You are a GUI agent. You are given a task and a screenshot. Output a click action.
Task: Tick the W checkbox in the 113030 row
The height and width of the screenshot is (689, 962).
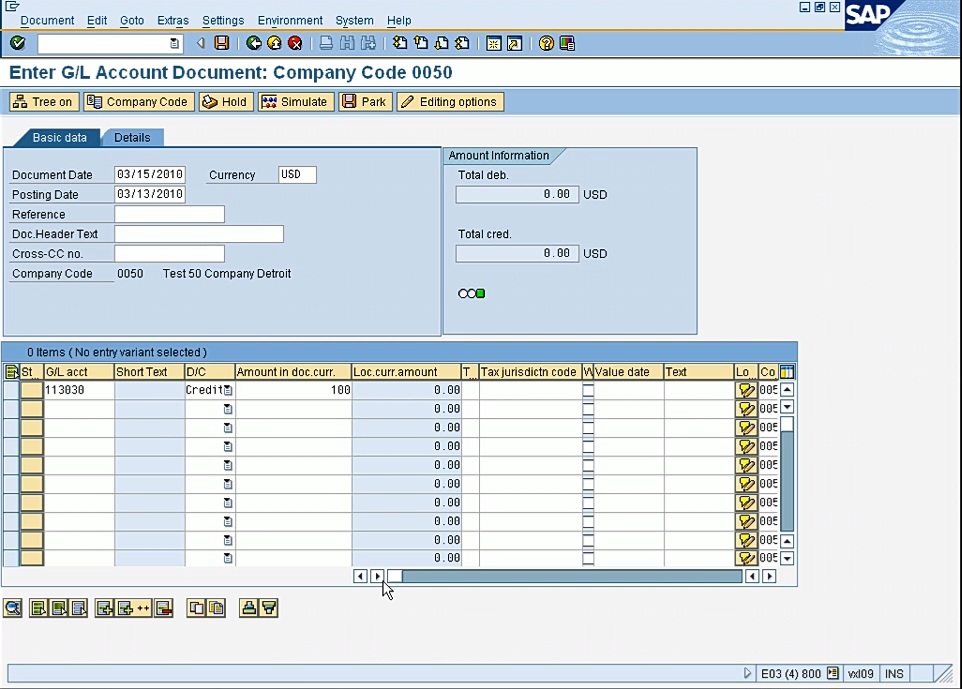588,390
